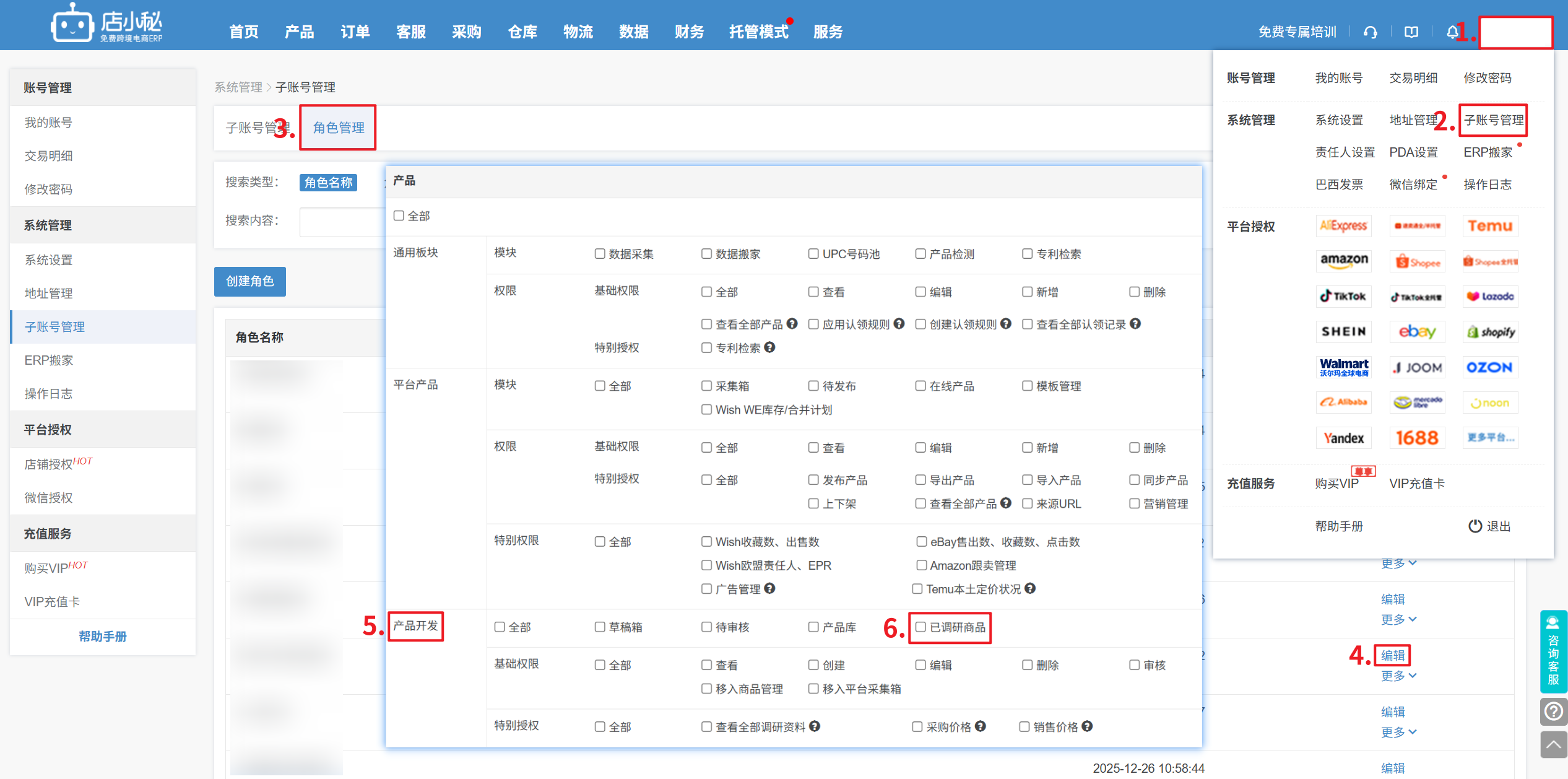The height and width of the screenshot is (779, 1568).
Task: Click the headset customer service icon
Action: [1370, 32]
